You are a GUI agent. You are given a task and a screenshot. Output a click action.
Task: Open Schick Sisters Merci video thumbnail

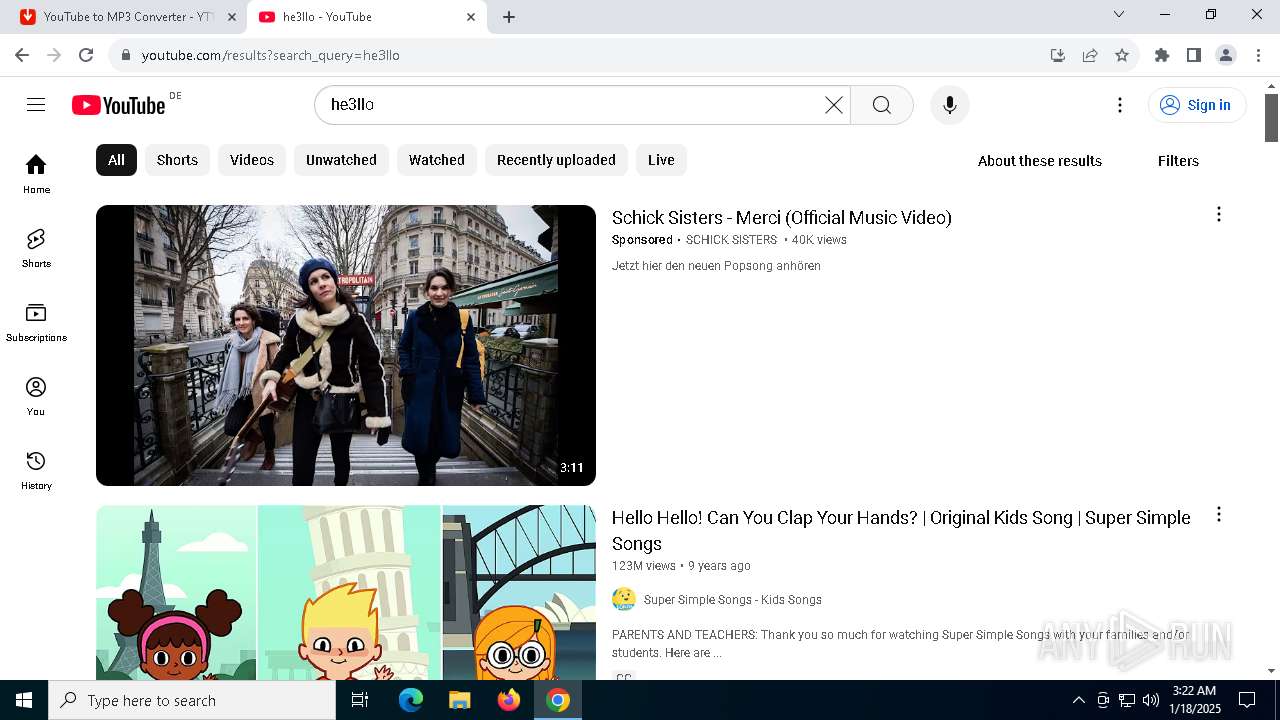[346, 345]
